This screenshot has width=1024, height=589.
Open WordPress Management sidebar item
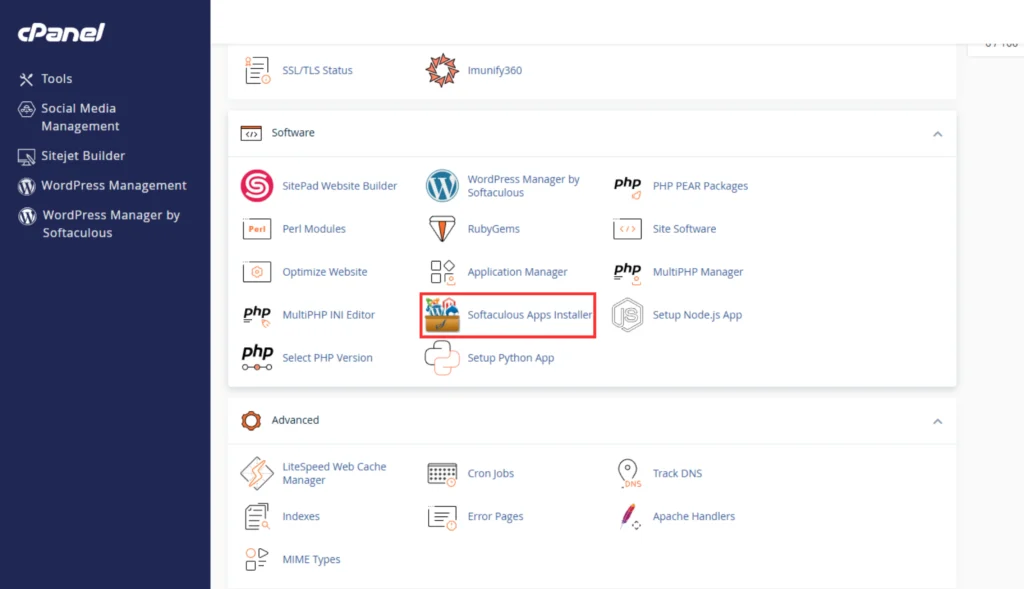coord(114,186)
